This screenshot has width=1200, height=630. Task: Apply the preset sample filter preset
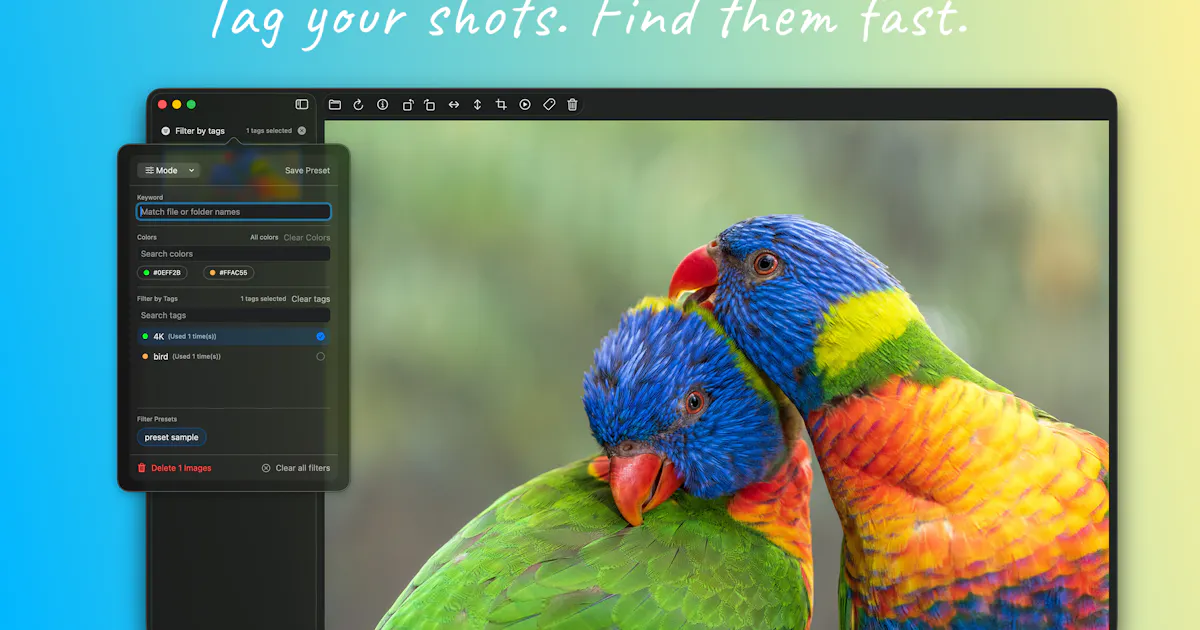tap(172, 437)
